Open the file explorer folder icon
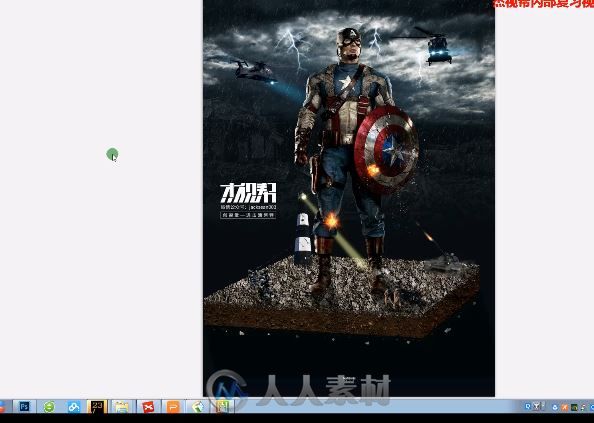Viewport: 594px width, 423px height. (x=122, y=407)
